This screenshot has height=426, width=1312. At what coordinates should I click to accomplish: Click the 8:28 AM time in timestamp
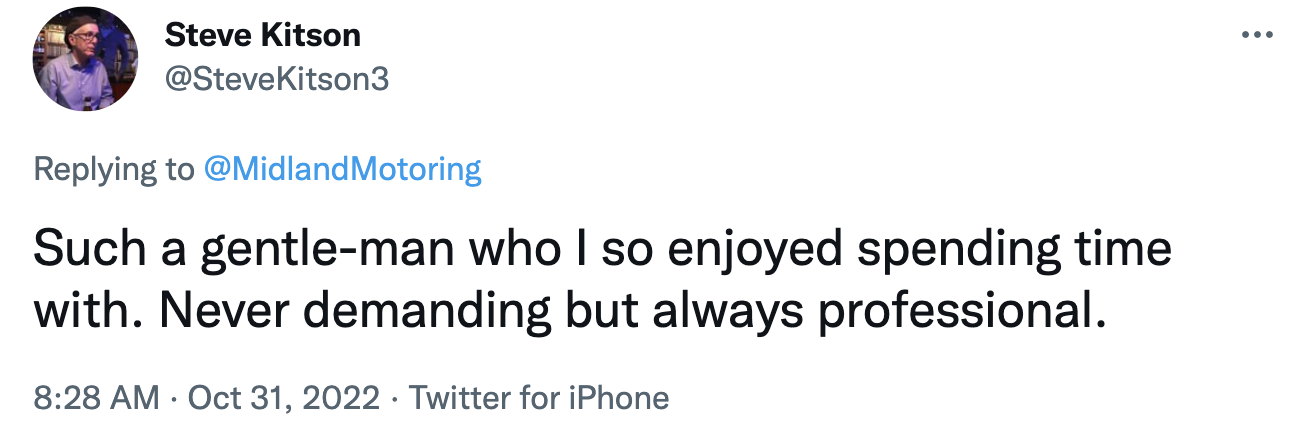pos(96,397)
